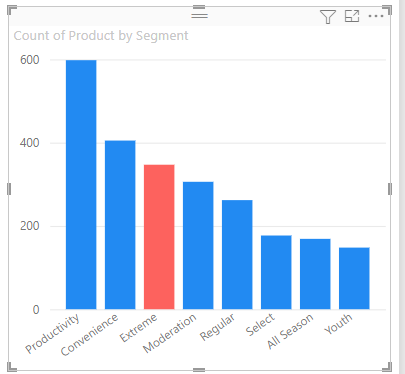The image size is (405, 374).
Task: Open the visual filter funnel icon
Action: click(x=328, y=17)
